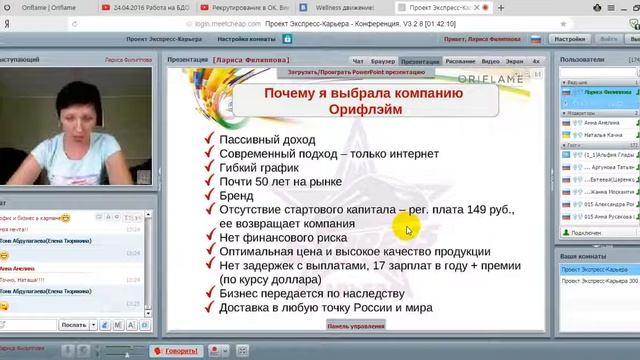The image size is (640, 360).
Task: Select the highlighted room Проект Экспресс-Карьера
Action: pos(600,269)
